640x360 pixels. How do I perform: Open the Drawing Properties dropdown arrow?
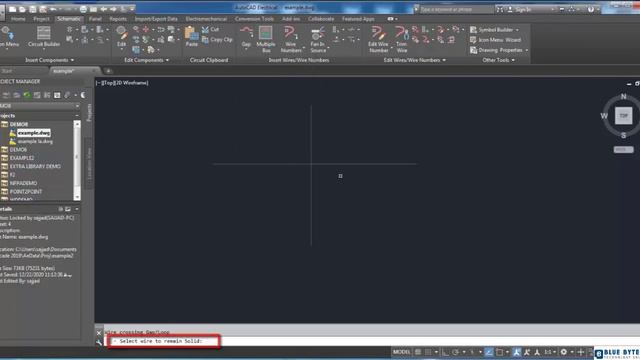527,50
